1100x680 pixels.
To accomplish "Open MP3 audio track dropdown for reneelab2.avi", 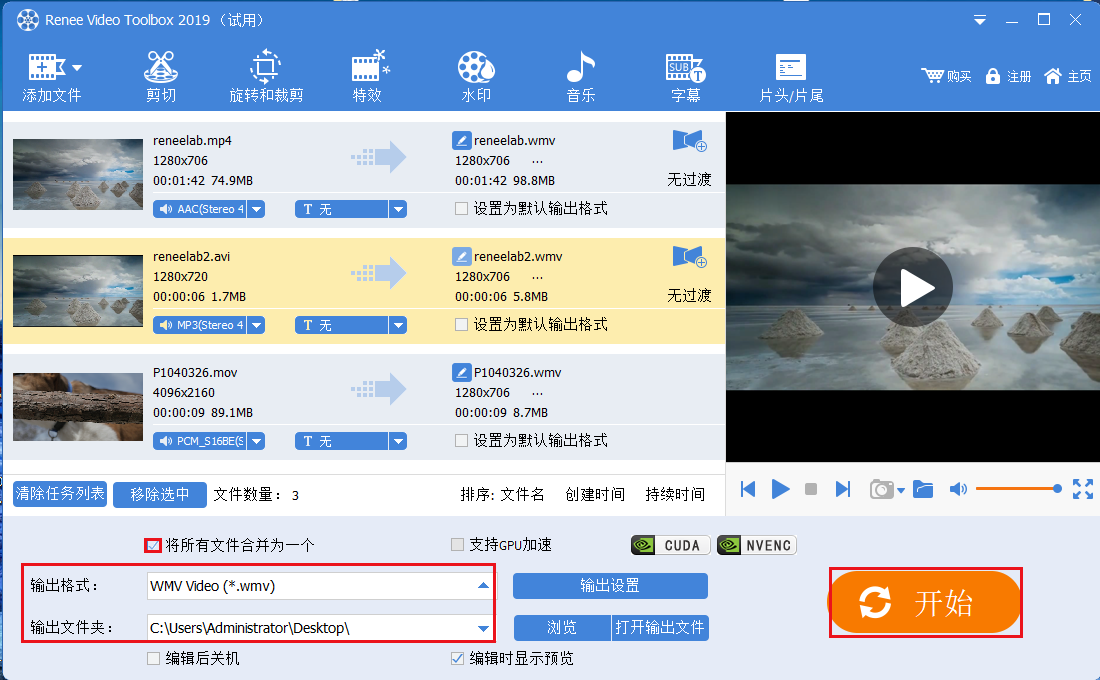I will 257,325.
